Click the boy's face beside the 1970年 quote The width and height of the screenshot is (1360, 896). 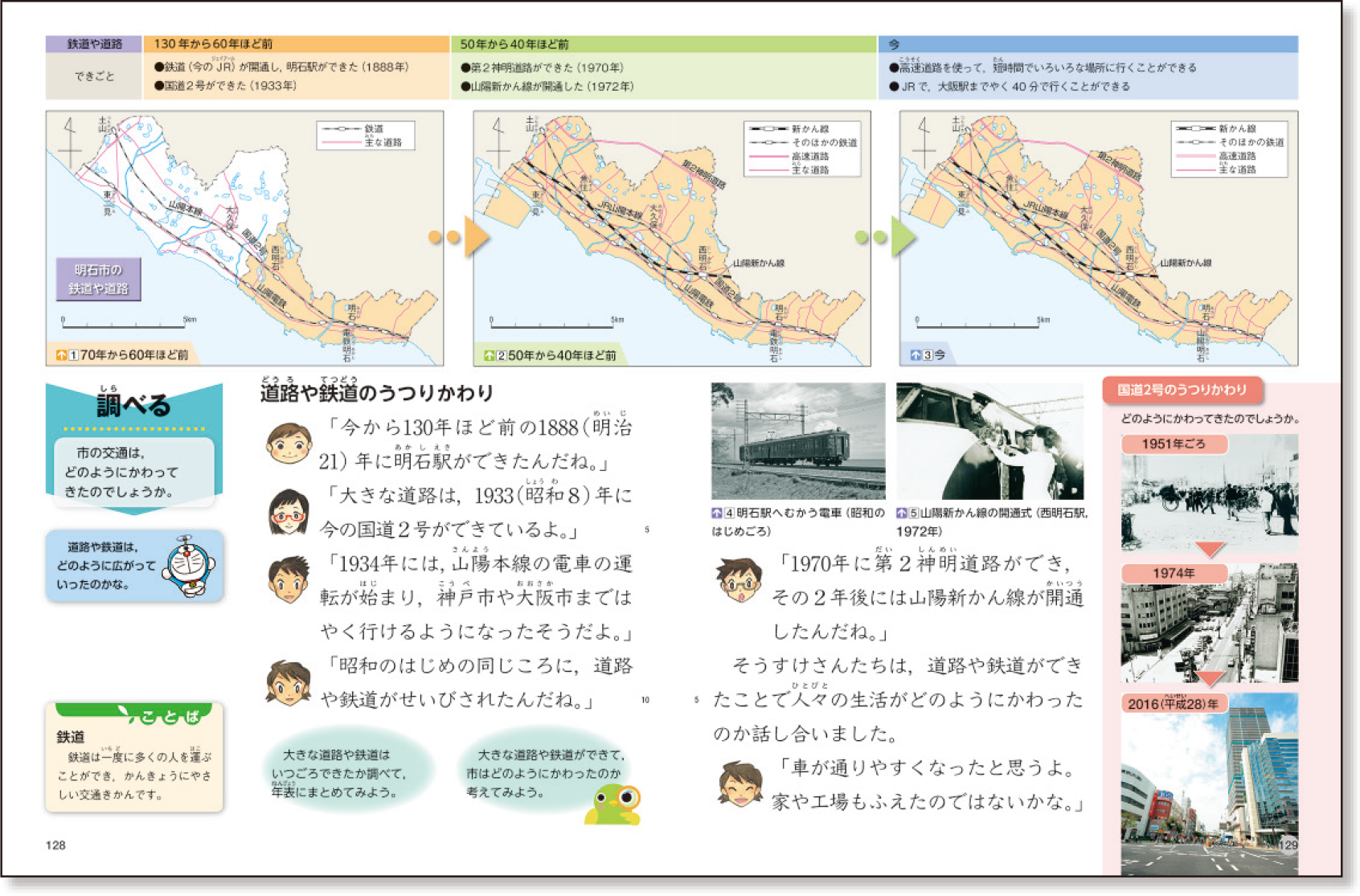click(739, 580)
